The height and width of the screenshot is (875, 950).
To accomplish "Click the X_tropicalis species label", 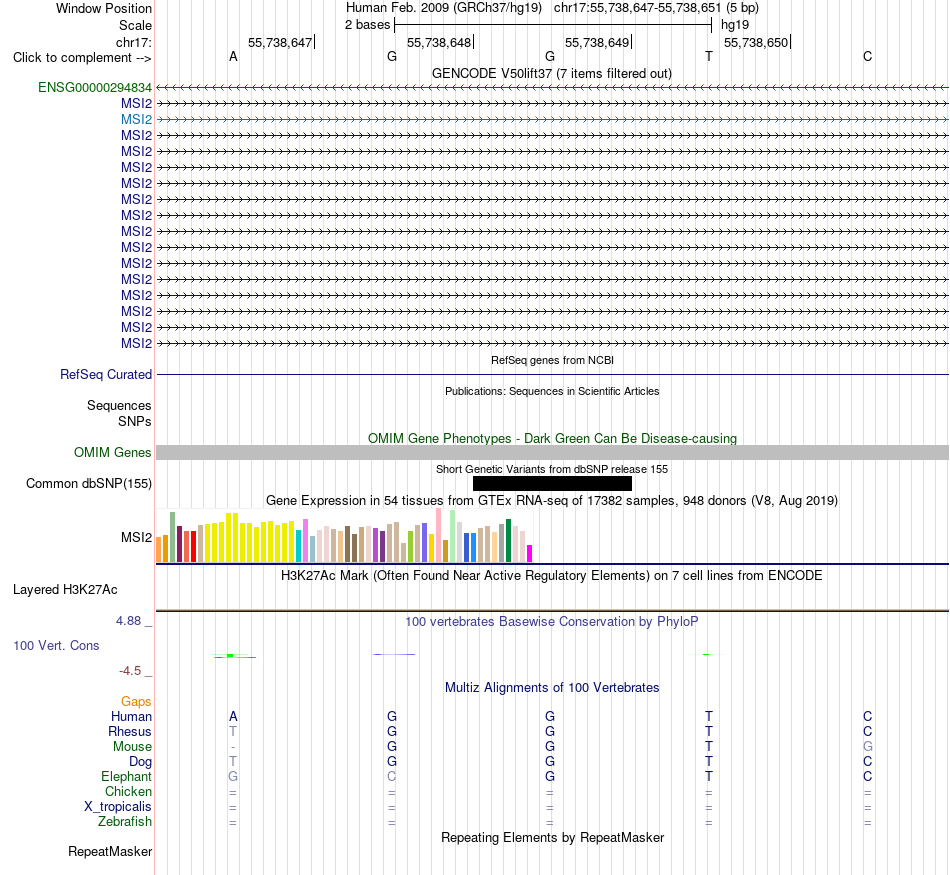I will coord(118,807).
